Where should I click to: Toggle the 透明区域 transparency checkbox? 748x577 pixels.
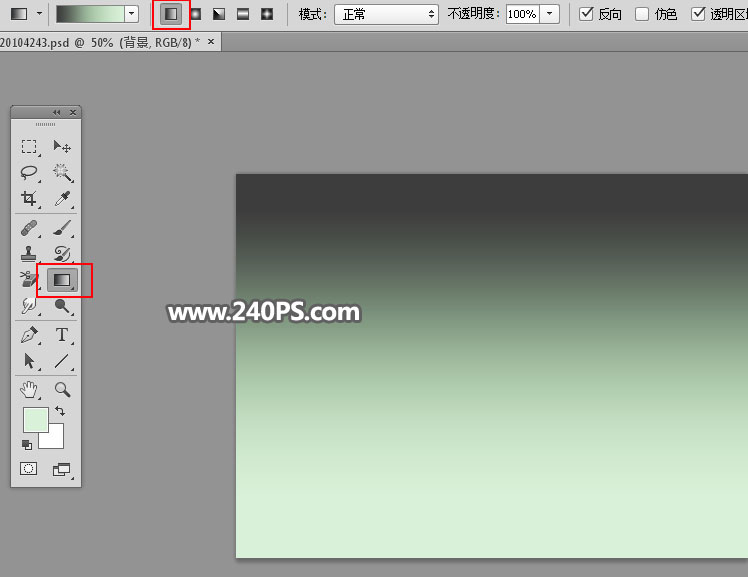click(x=698, y=14)
